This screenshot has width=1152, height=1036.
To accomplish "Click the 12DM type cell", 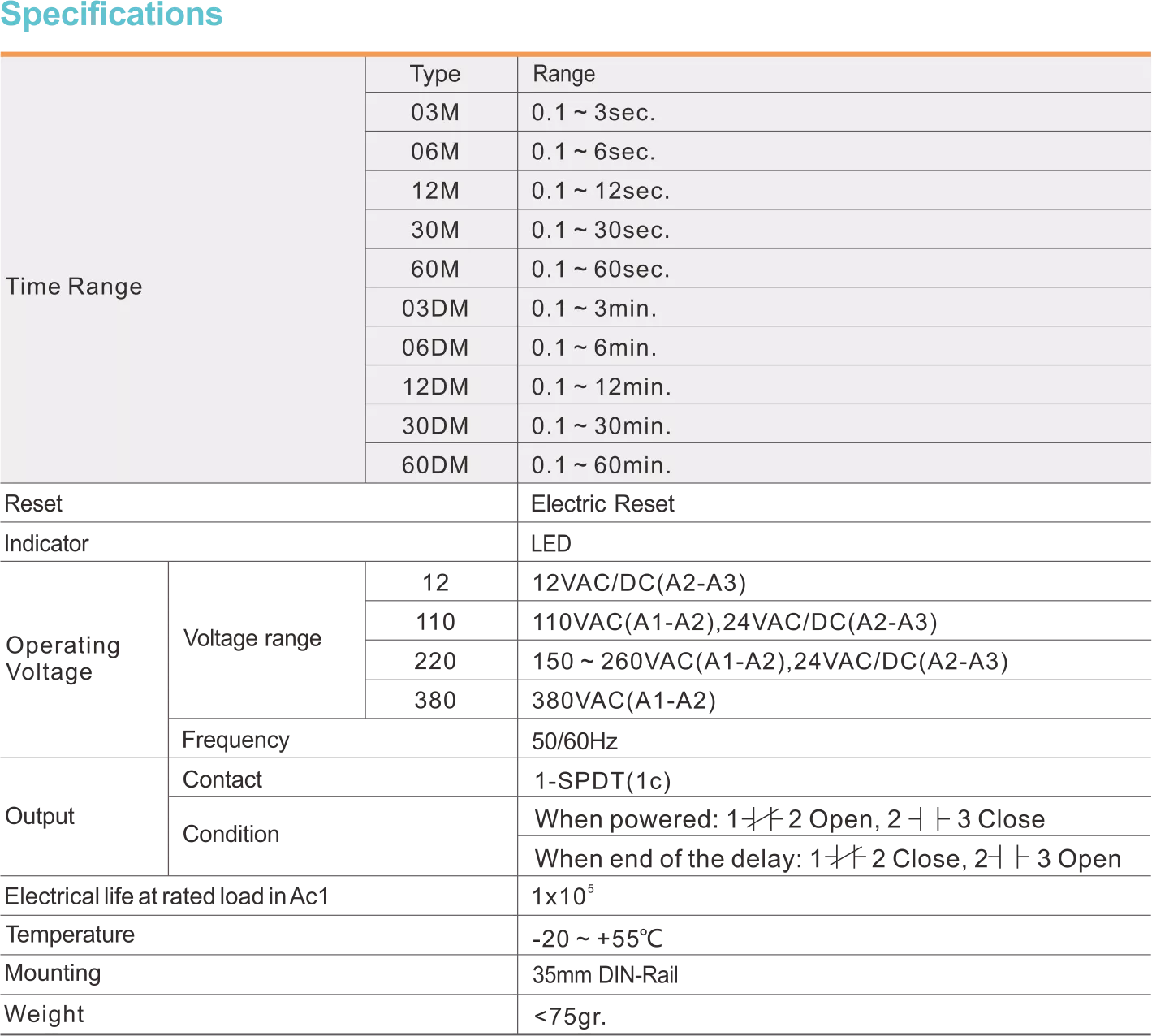I will (435, 386).
